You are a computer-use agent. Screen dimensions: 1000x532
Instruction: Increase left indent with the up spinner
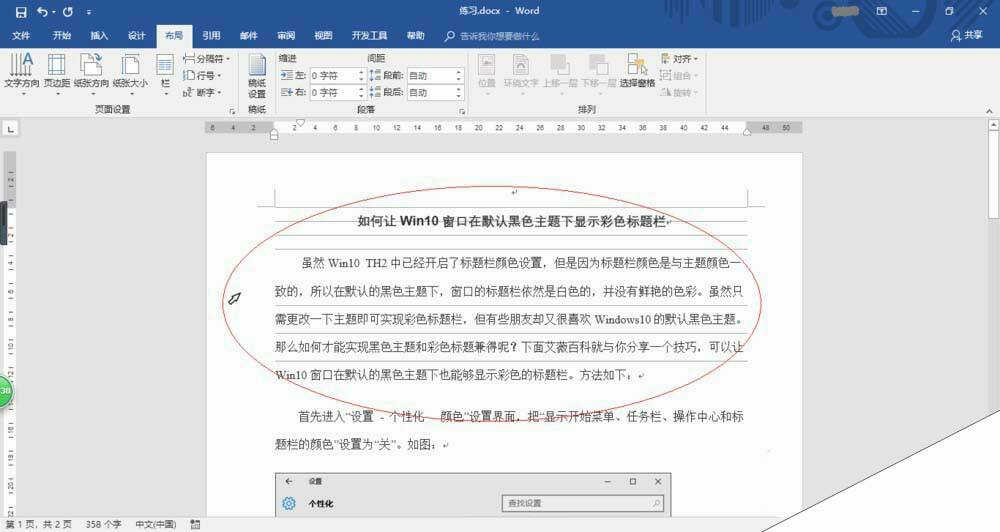pos(361,72)
